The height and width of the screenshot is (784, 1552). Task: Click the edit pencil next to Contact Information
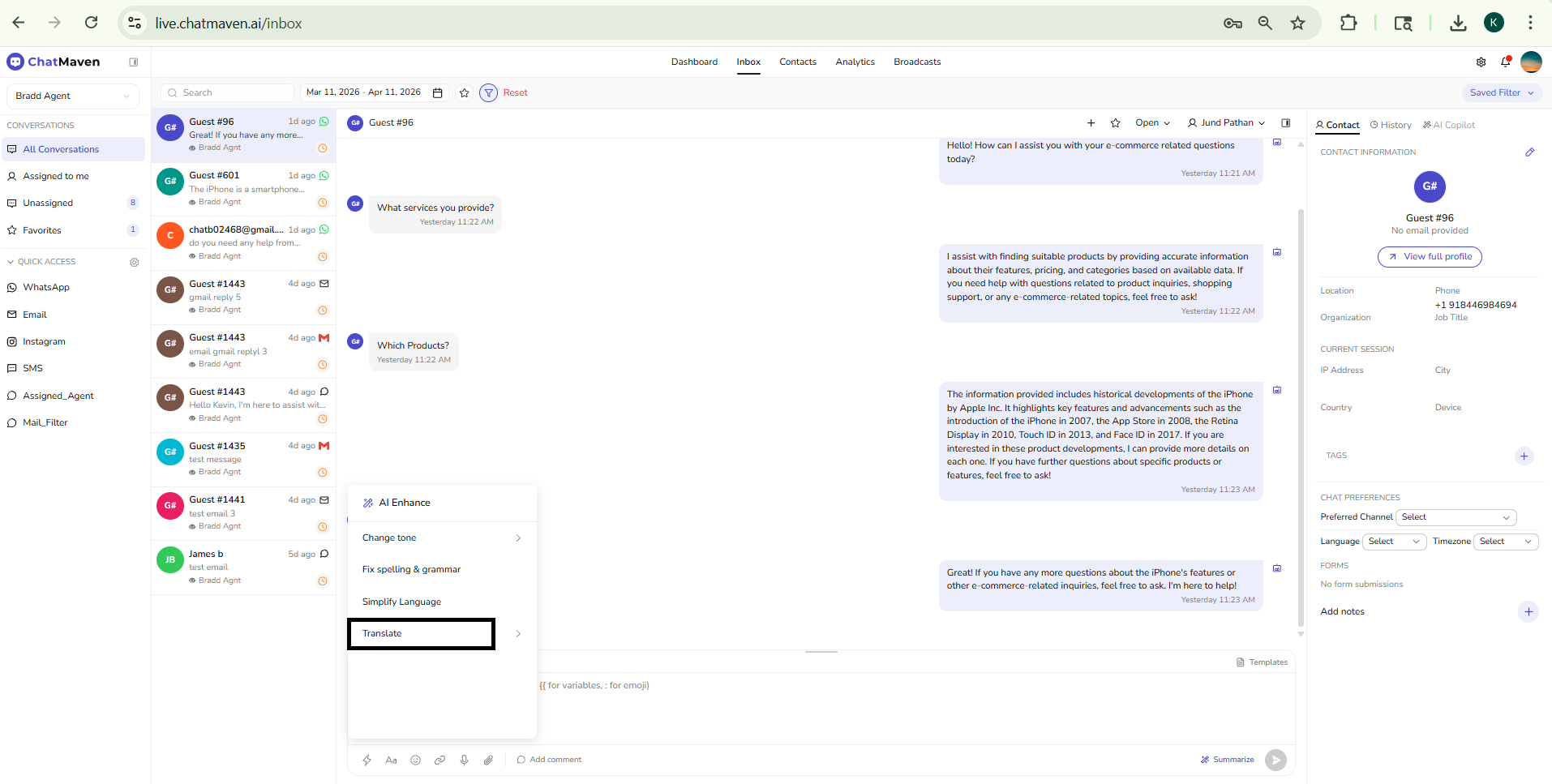tap(1531, 152)
